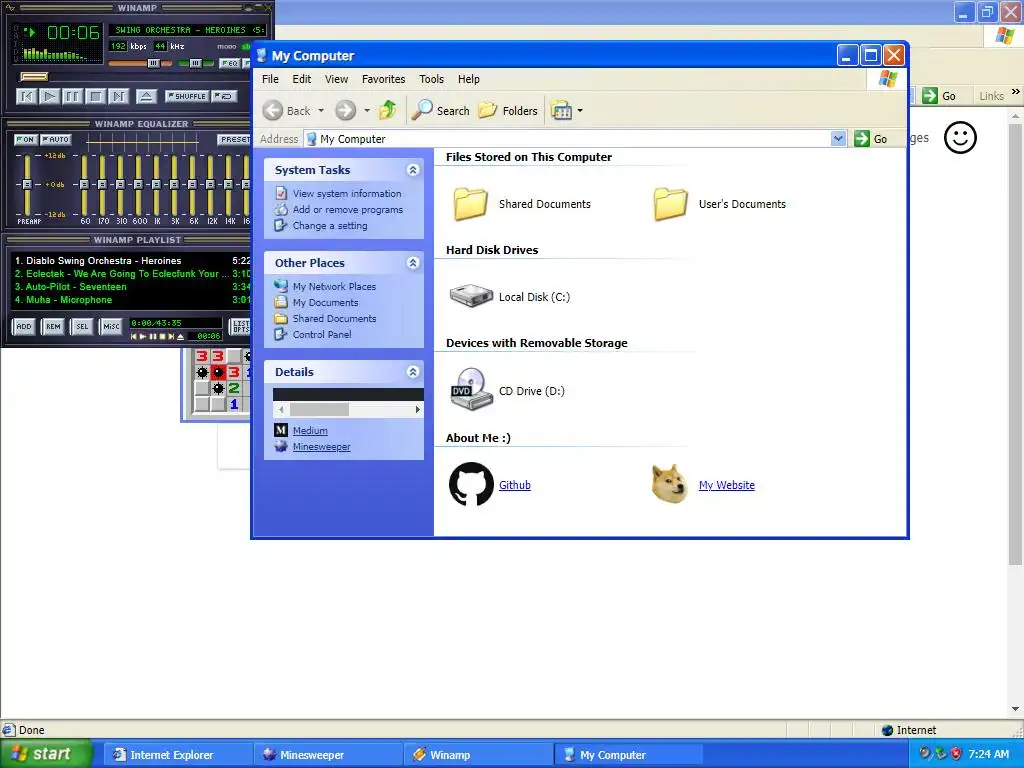Open the Medium link in Details
Viewport: 1024px width, 768px height.
310,430
